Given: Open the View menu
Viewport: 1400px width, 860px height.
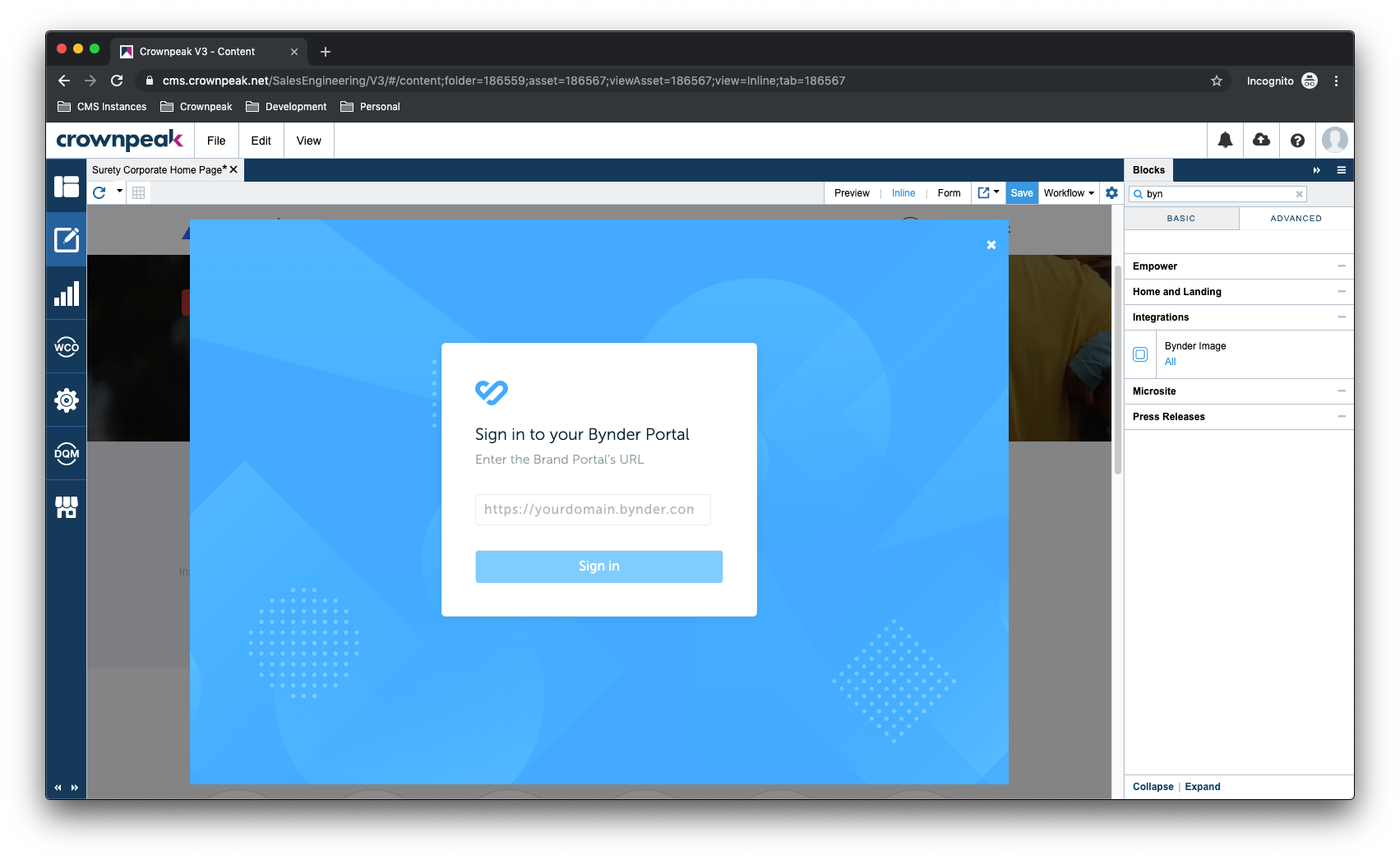Looking at the screenshot, I should (309, 141).
